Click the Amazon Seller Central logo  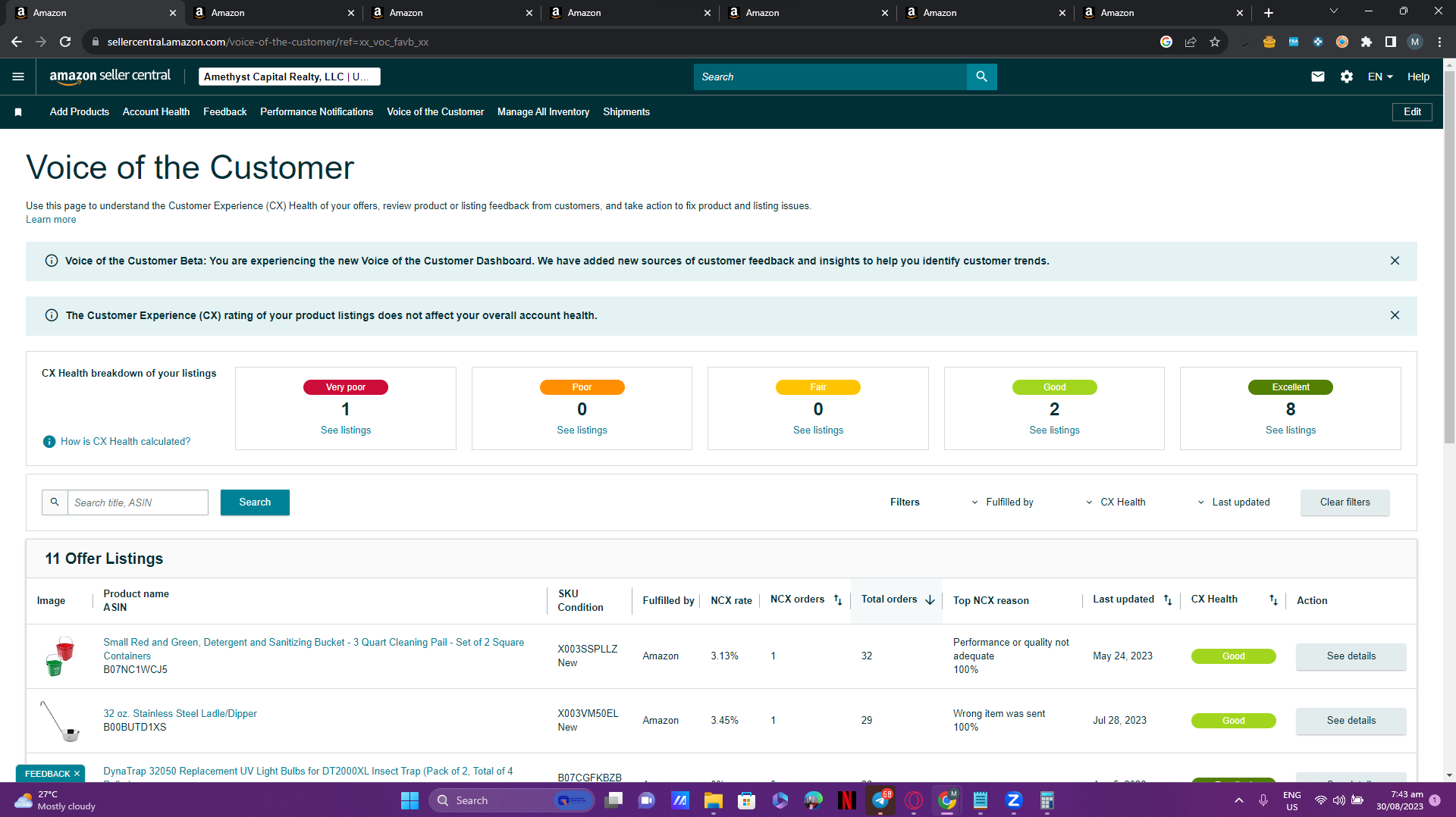pos(110,76)
